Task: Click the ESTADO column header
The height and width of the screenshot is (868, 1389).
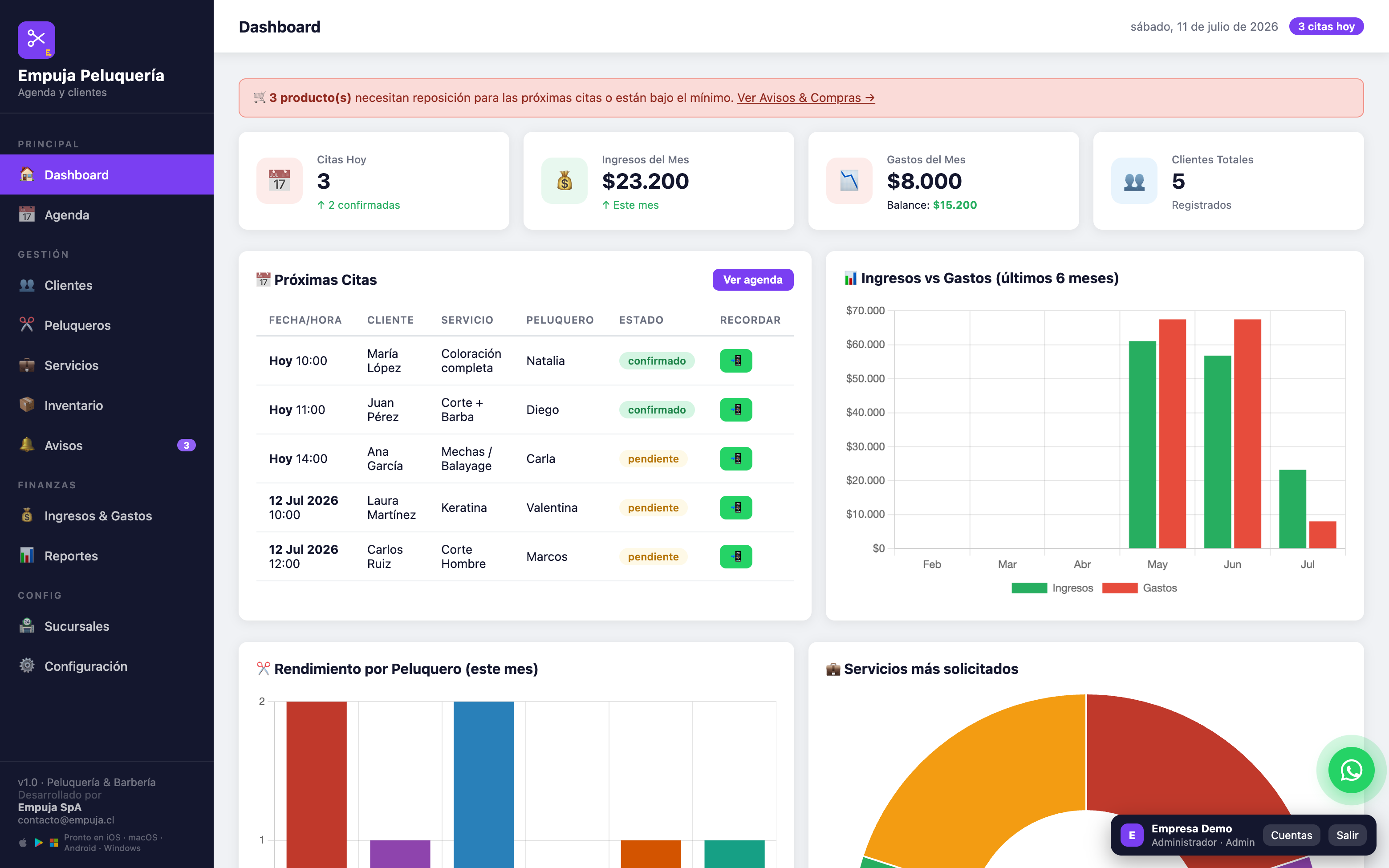Action: [x=641, y=320]
